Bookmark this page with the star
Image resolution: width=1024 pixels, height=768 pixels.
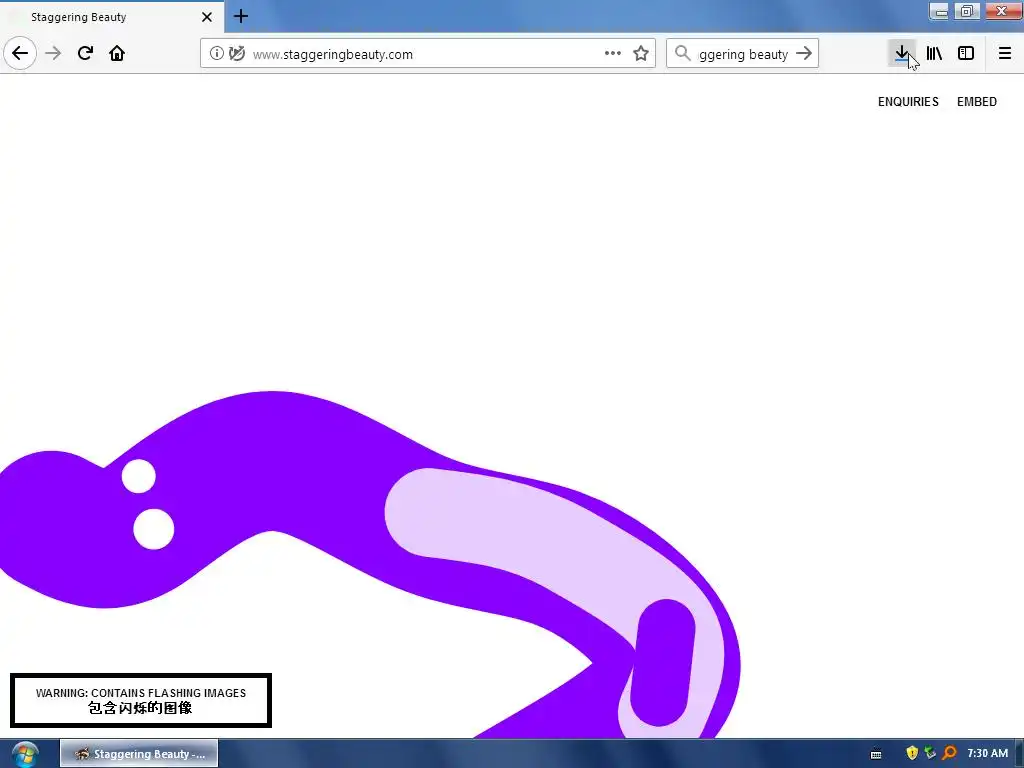(641, 54)
